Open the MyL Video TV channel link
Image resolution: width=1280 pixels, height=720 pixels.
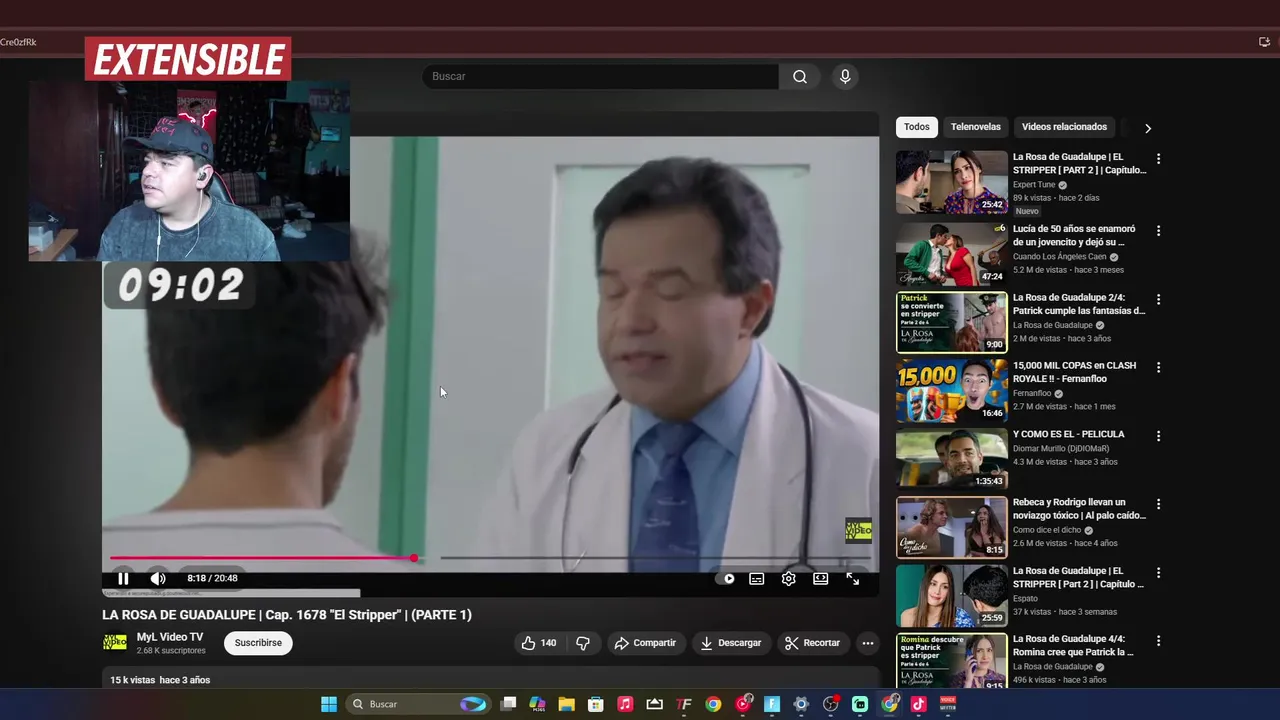tap(170, 637)
